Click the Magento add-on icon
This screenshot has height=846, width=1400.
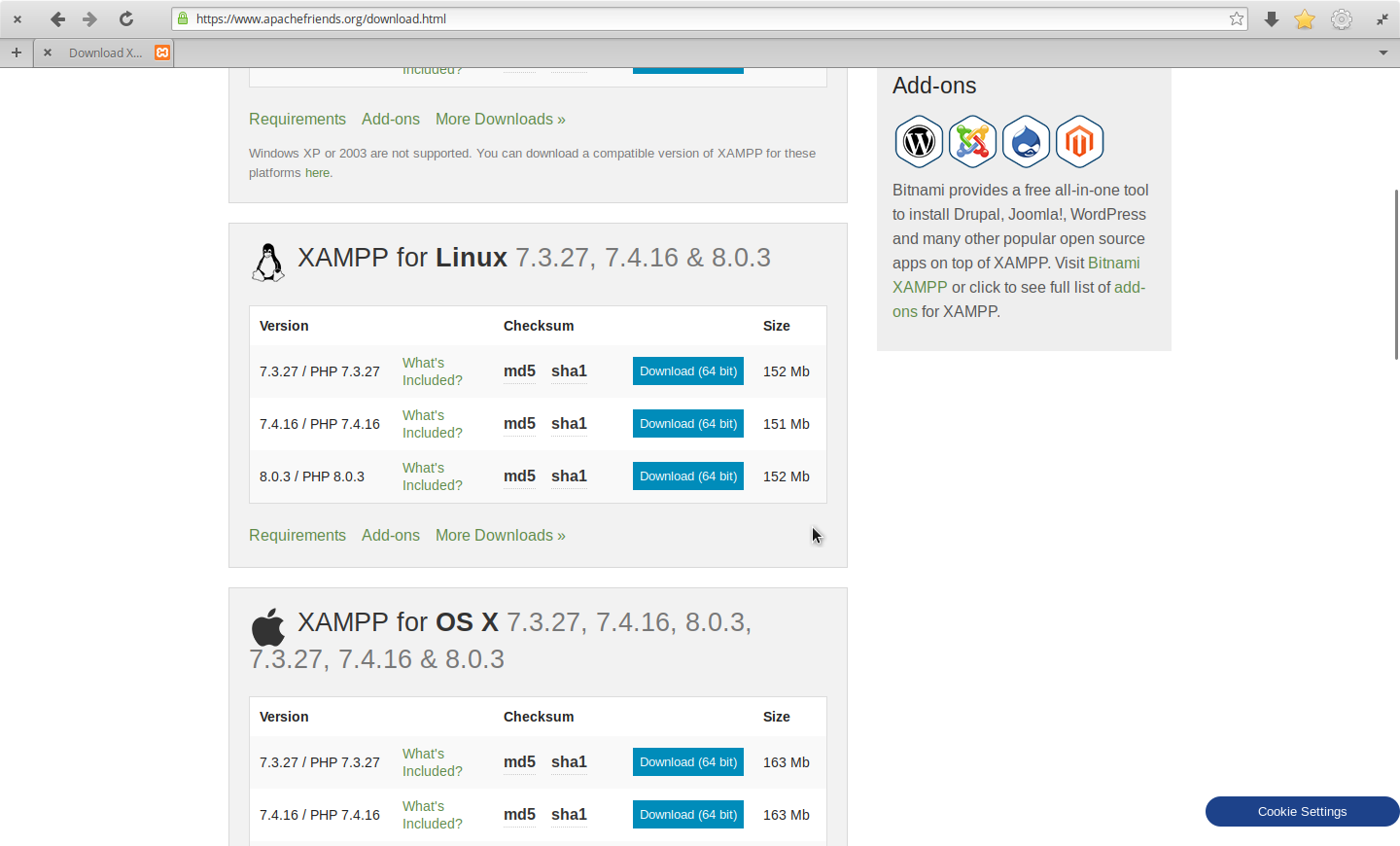1079,142
